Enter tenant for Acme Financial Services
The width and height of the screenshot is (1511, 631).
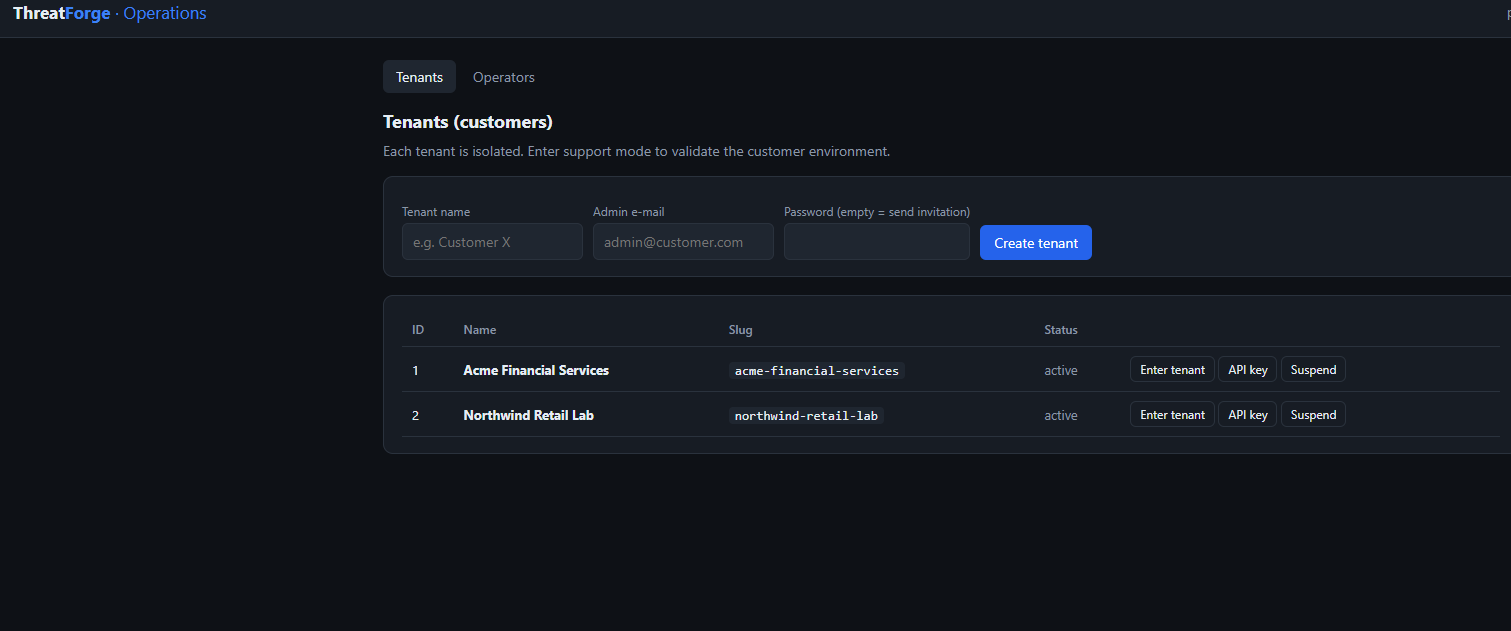click(1172, 370)
